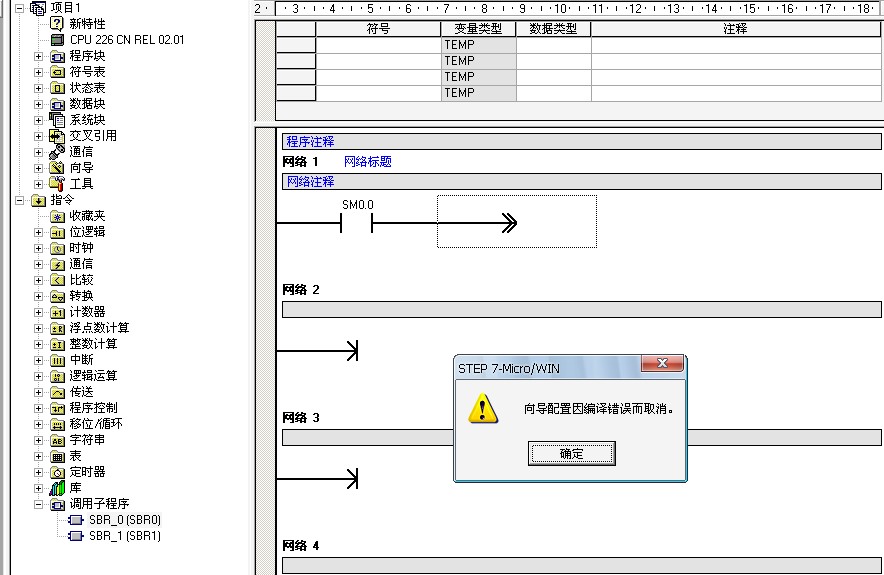
Task: Collapse the 指令 root node
Action: tap(21, 200)
